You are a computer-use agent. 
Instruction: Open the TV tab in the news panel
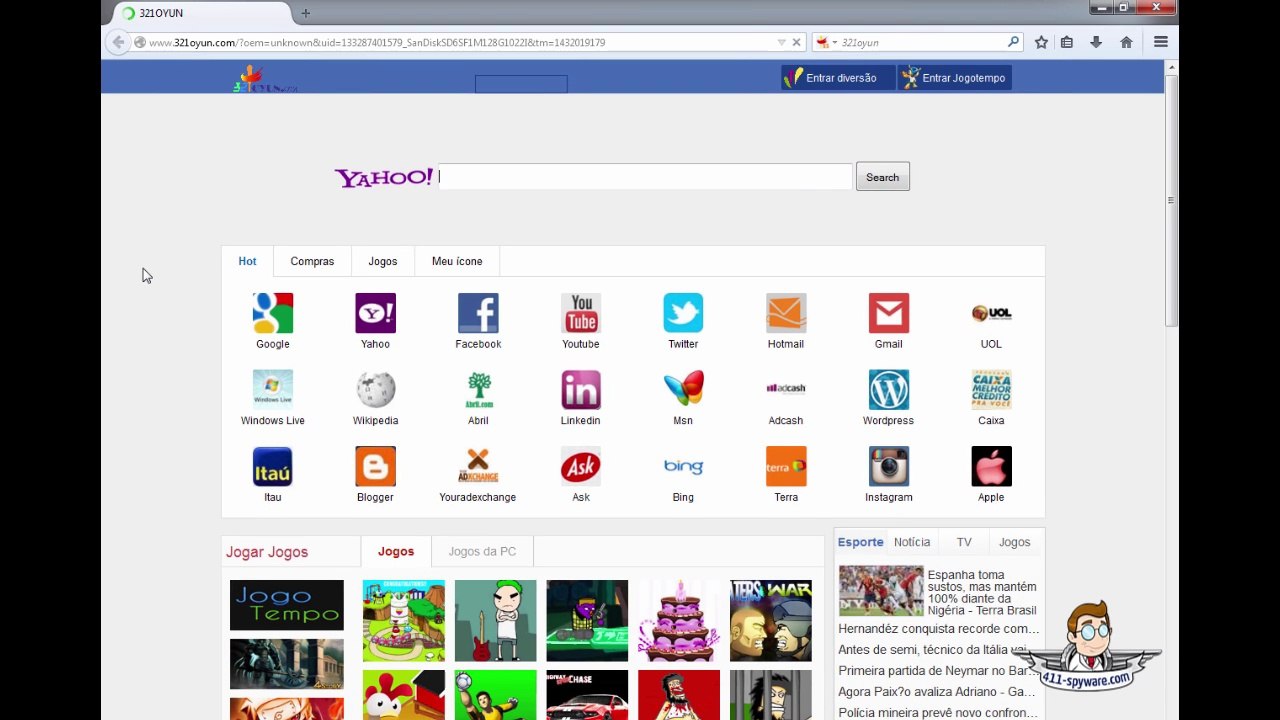click(964, 542)
